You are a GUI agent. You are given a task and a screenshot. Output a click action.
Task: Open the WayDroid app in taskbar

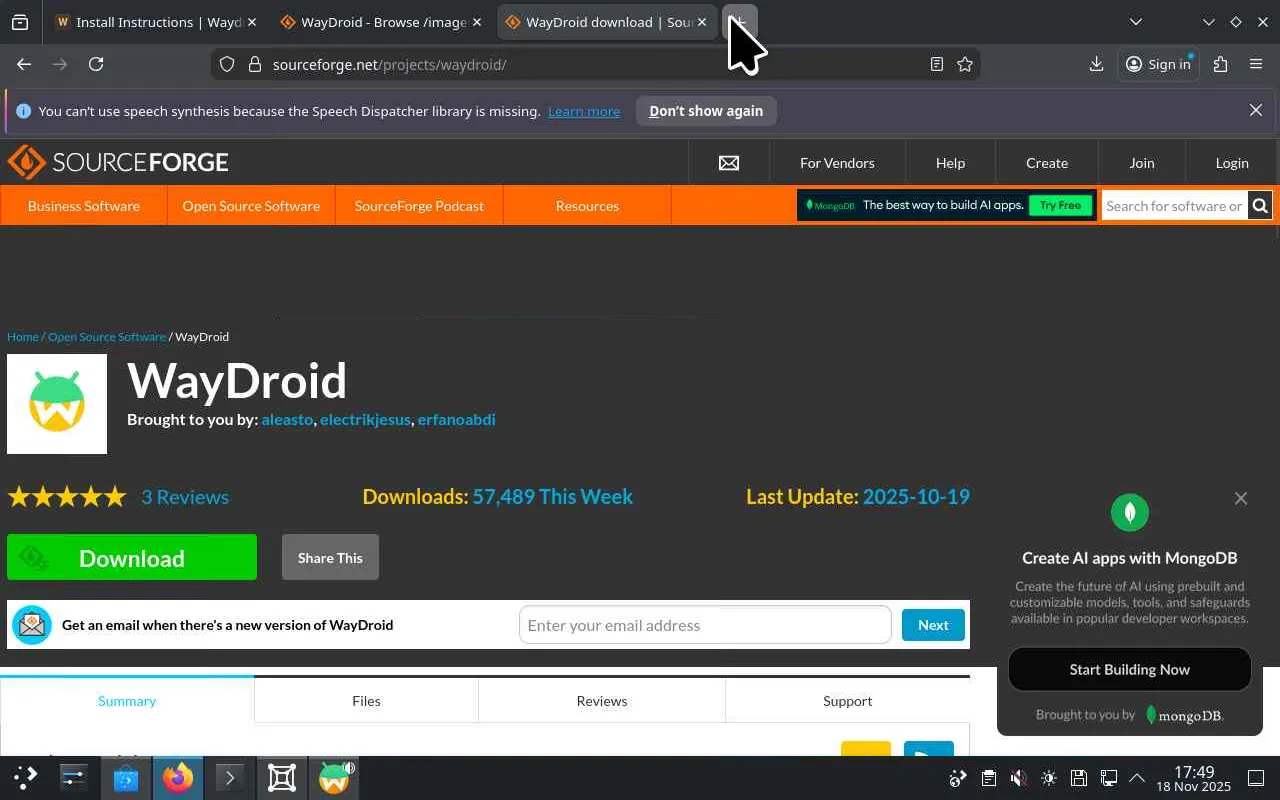pyautogui.click(x=334, y=778)
